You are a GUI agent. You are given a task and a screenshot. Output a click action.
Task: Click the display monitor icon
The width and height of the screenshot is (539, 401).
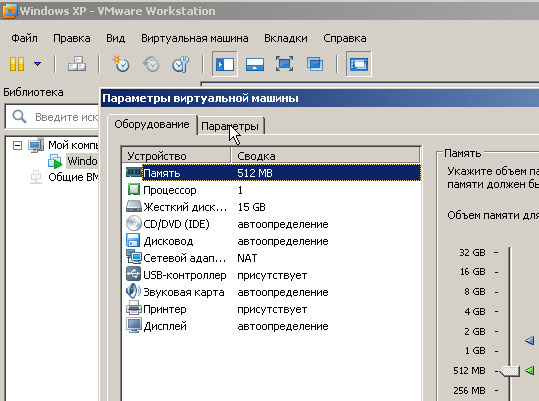134,325
